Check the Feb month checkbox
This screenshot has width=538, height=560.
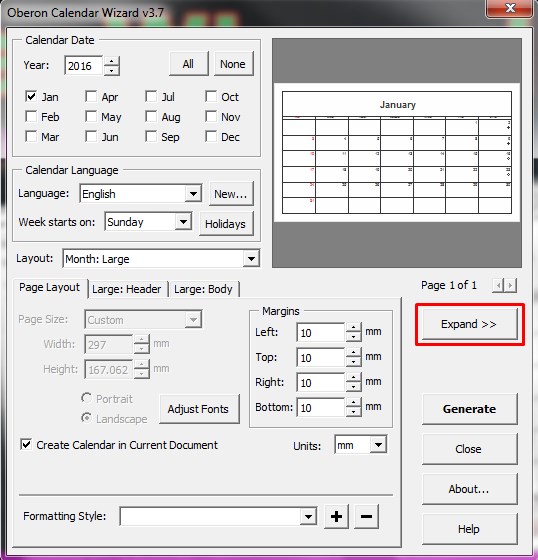(x=31, y=116)
